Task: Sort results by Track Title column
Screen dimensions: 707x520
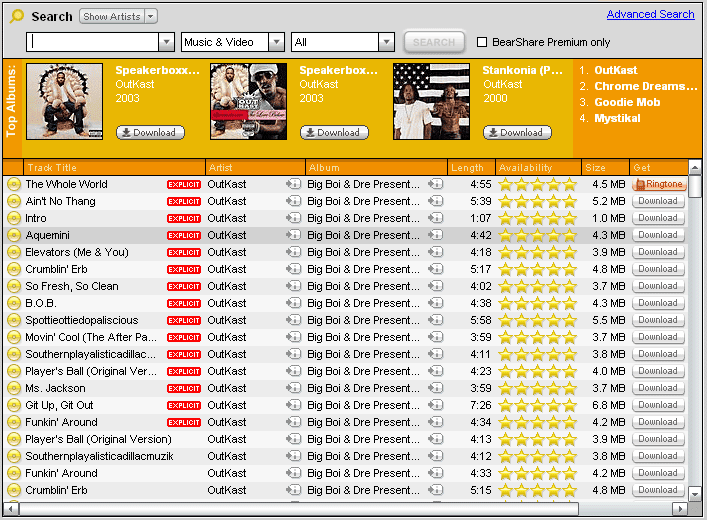Action: click(115, 167)
